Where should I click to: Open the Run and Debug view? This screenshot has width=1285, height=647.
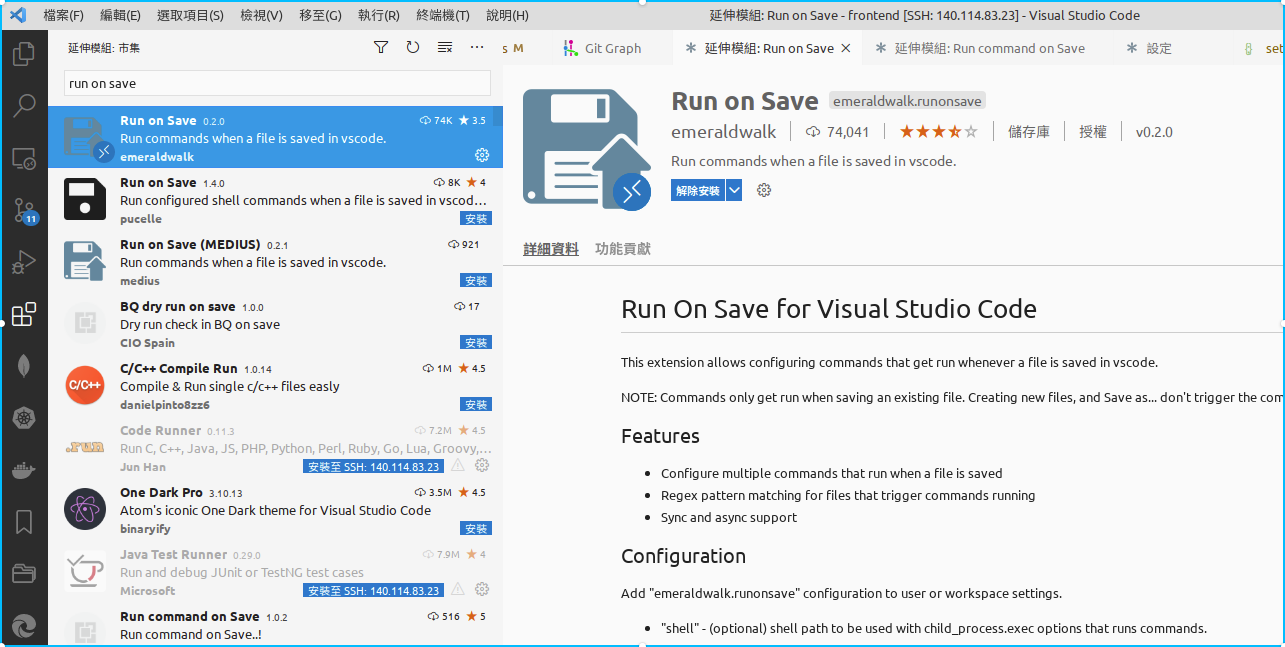(24, 262)
